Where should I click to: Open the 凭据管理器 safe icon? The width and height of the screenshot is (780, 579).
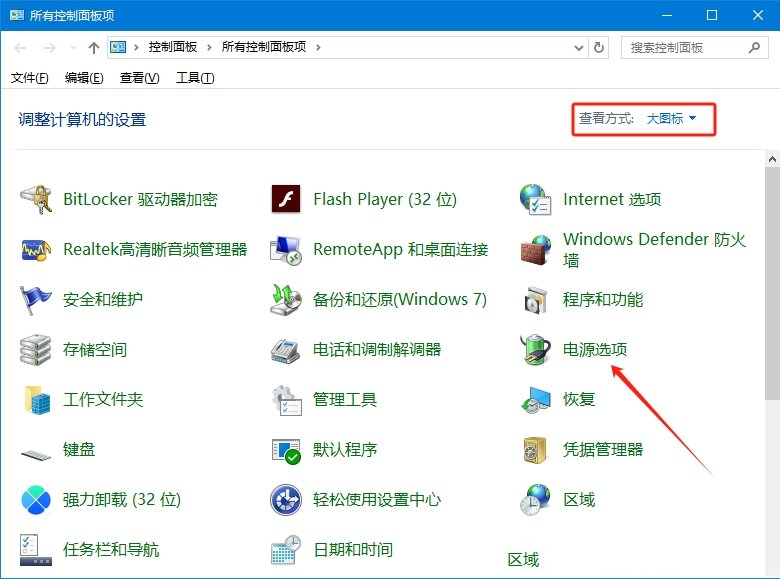pos(535,450)
